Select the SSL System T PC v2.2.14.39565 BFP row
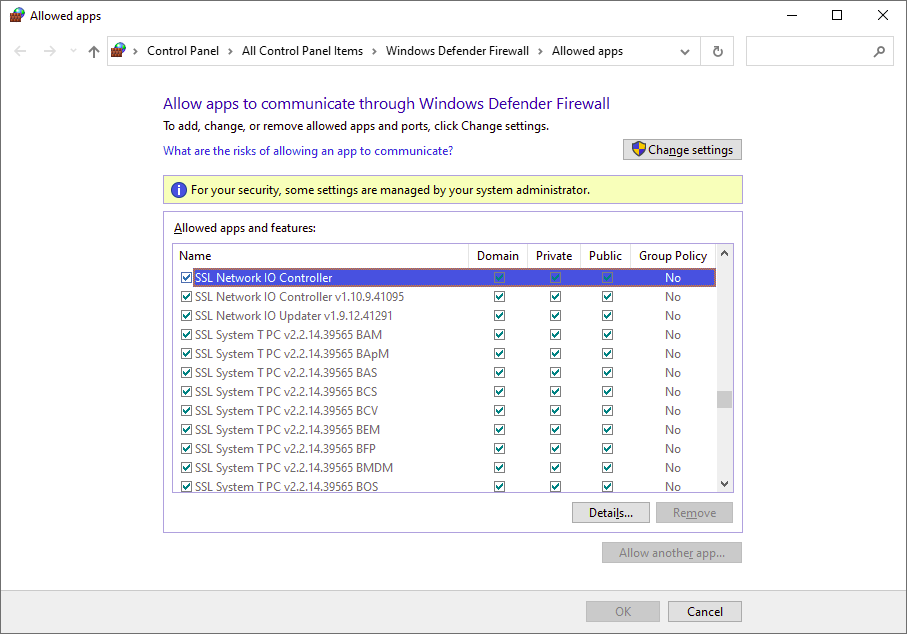The height and width of the screenshot is (634, 907). (444, 448)
